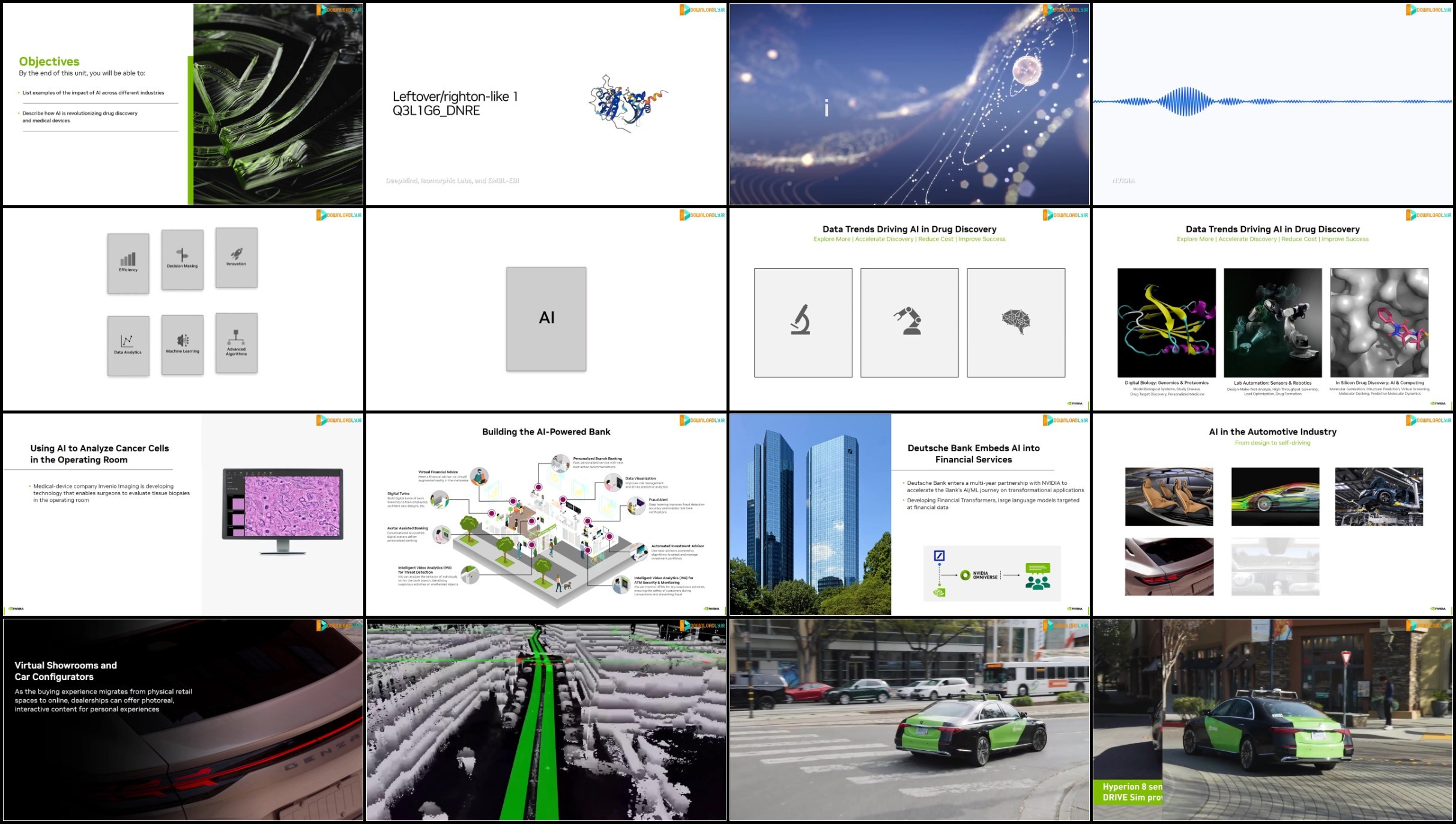
Task: Click the Innovation rocket card
Action: tap(237, 257)
